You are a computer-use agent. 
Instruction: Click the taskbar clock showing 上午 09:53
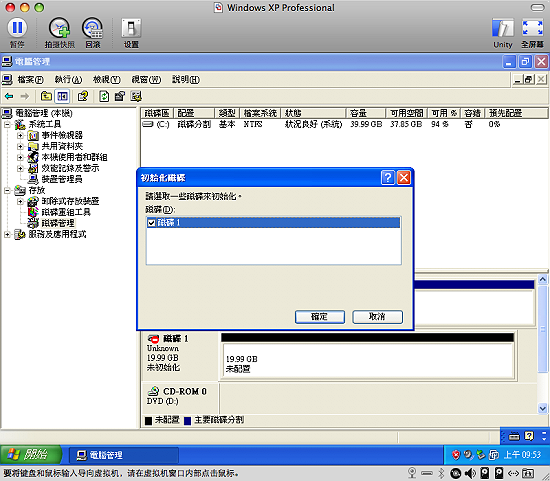[522, 455]
